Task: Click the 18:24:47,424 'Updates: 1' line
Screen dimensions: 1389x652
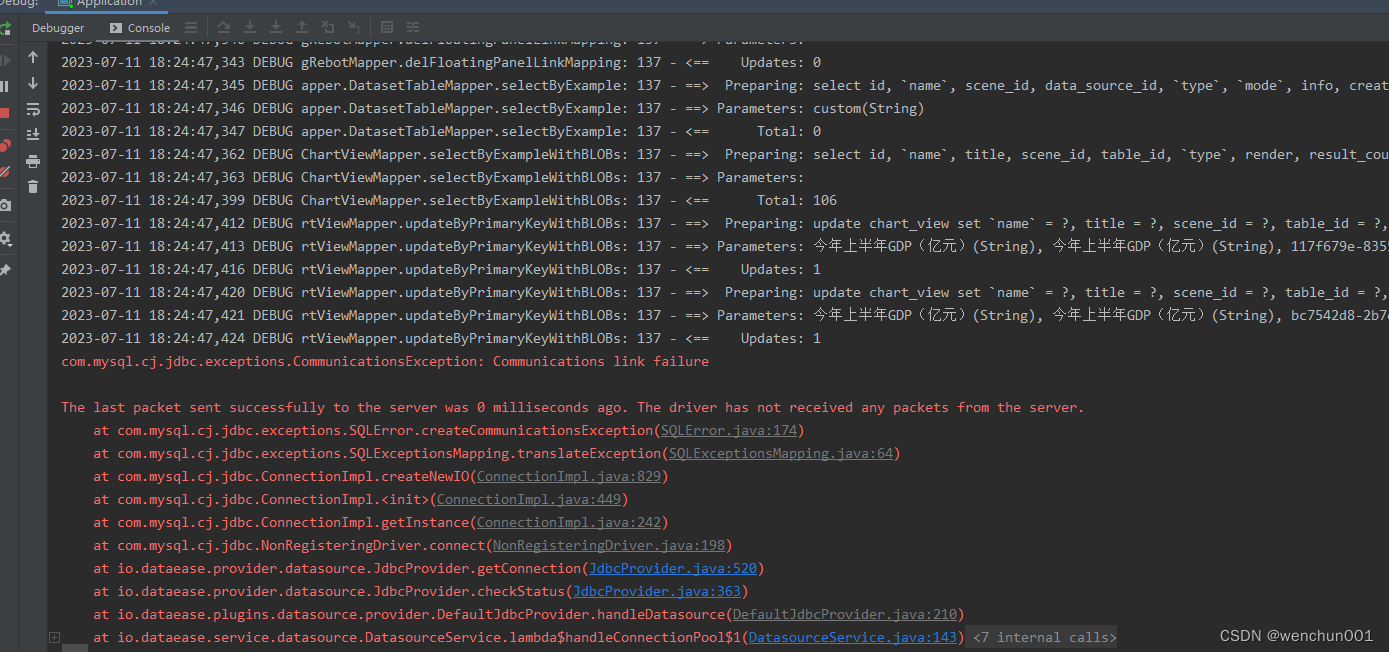Action: point(441,339)
